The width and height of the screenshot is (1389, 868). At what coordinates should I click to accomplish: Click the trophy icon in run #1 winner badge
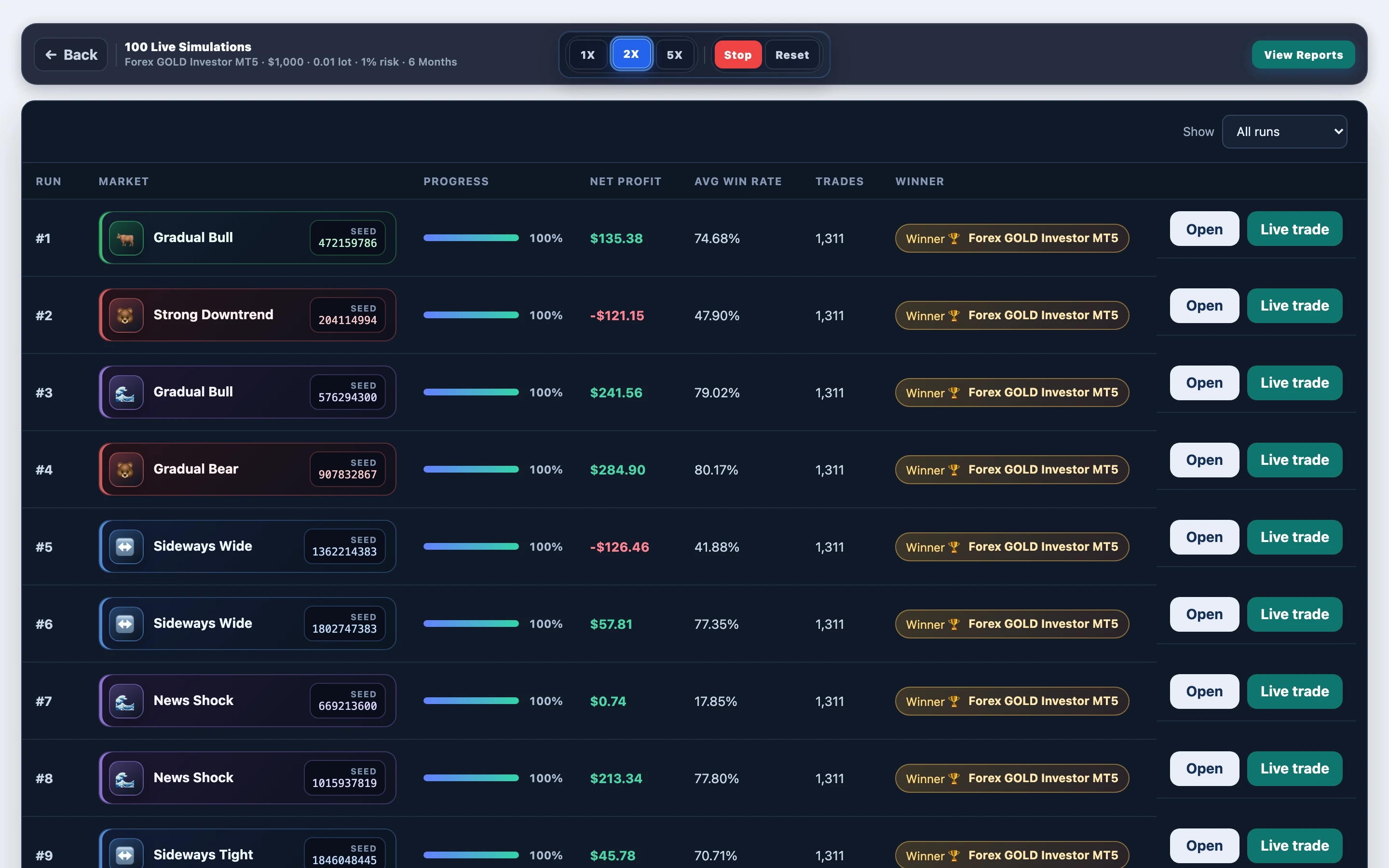(954, 238)
